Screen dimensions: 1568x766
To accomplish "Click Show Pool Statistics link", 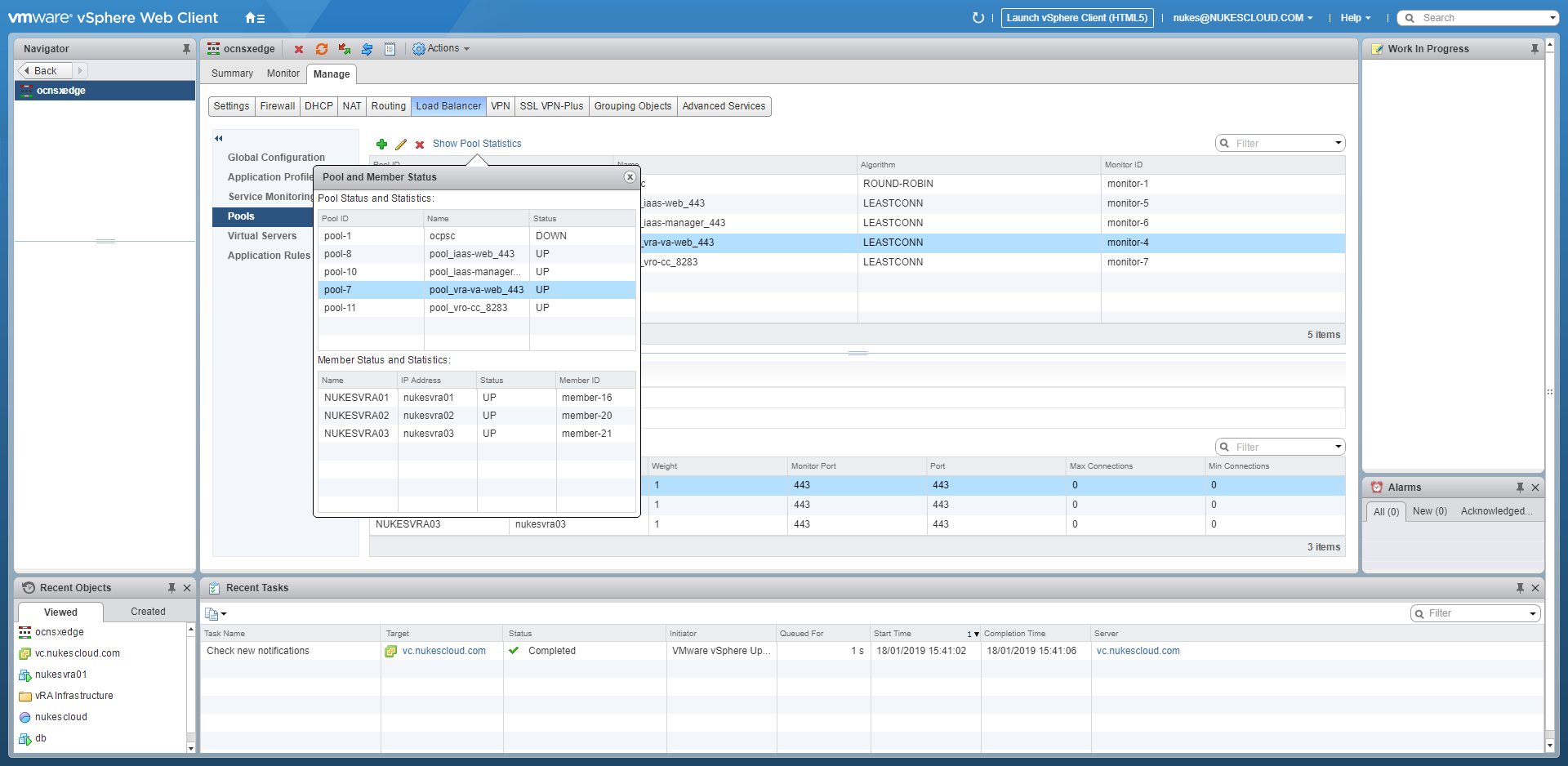I will click(477, 144).
